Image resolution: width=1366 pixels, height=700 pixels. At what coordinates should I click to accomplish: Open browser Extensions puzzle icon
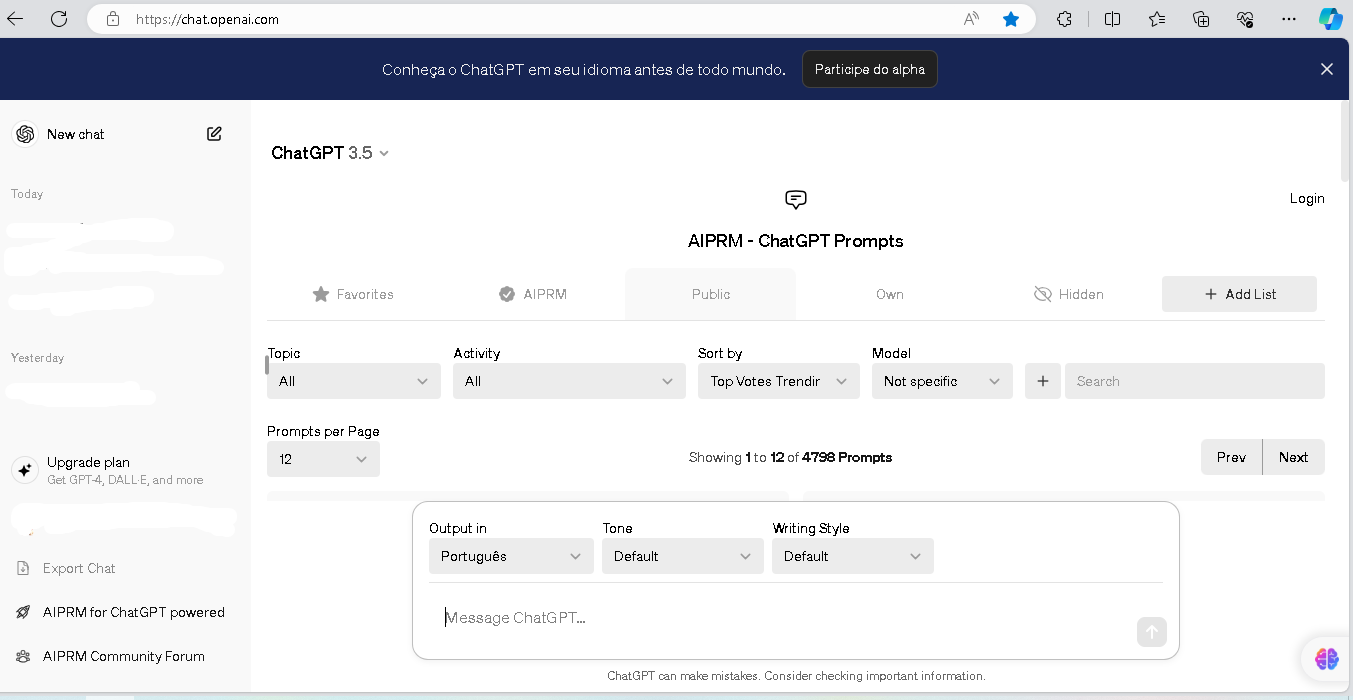pos(1065,19)
